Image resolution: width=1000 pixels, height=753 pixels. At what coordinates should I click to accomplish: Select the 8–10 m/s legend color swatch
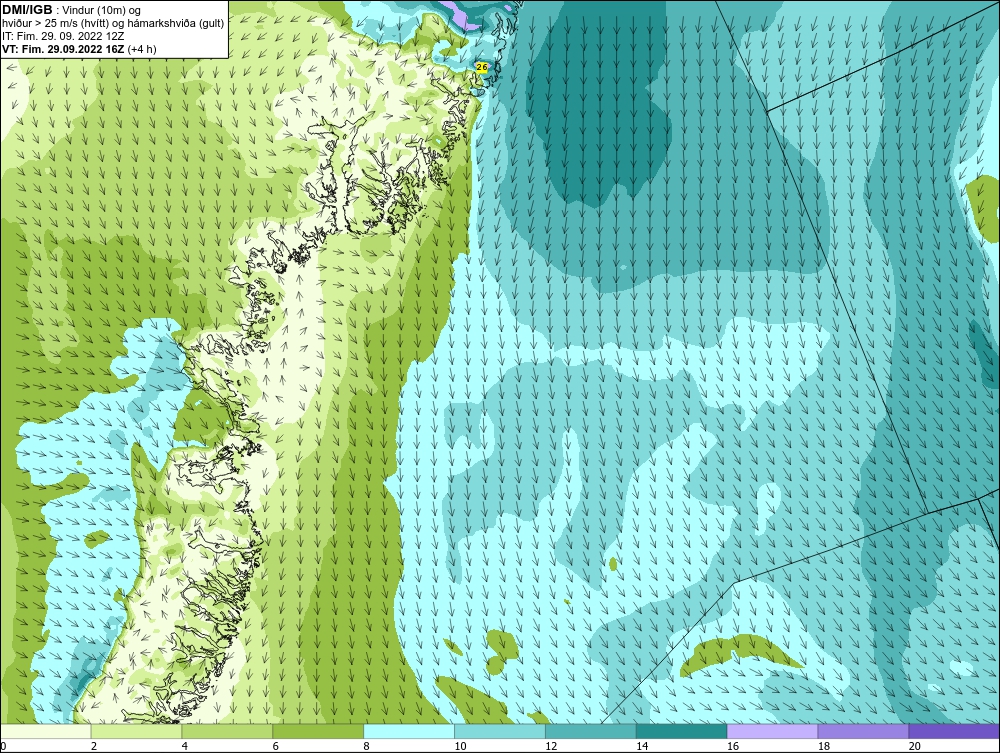(409, 731)
